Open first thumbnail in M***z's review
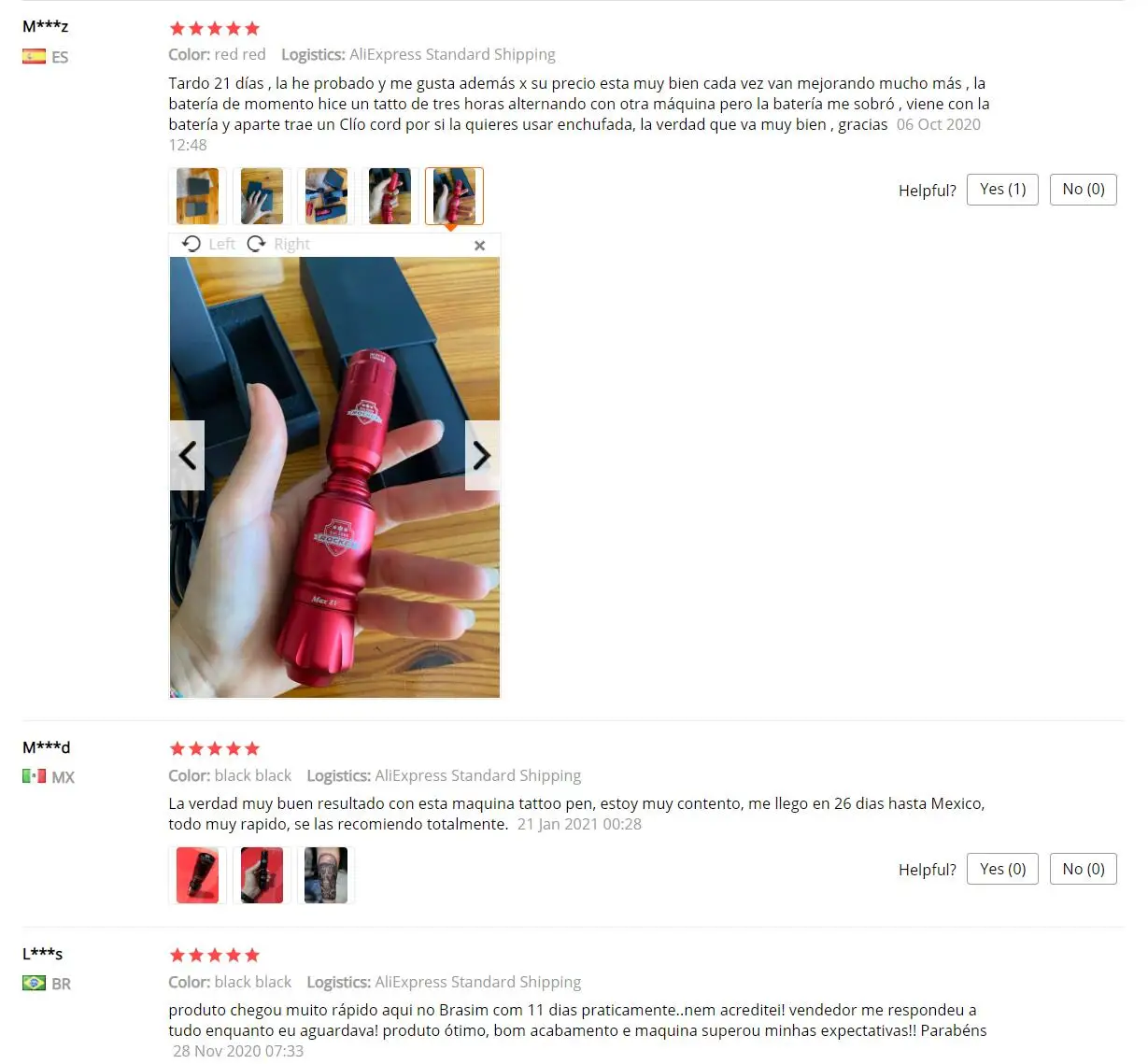Image resolution: width=1148 pixels, height=1064 pixels. 197,196
